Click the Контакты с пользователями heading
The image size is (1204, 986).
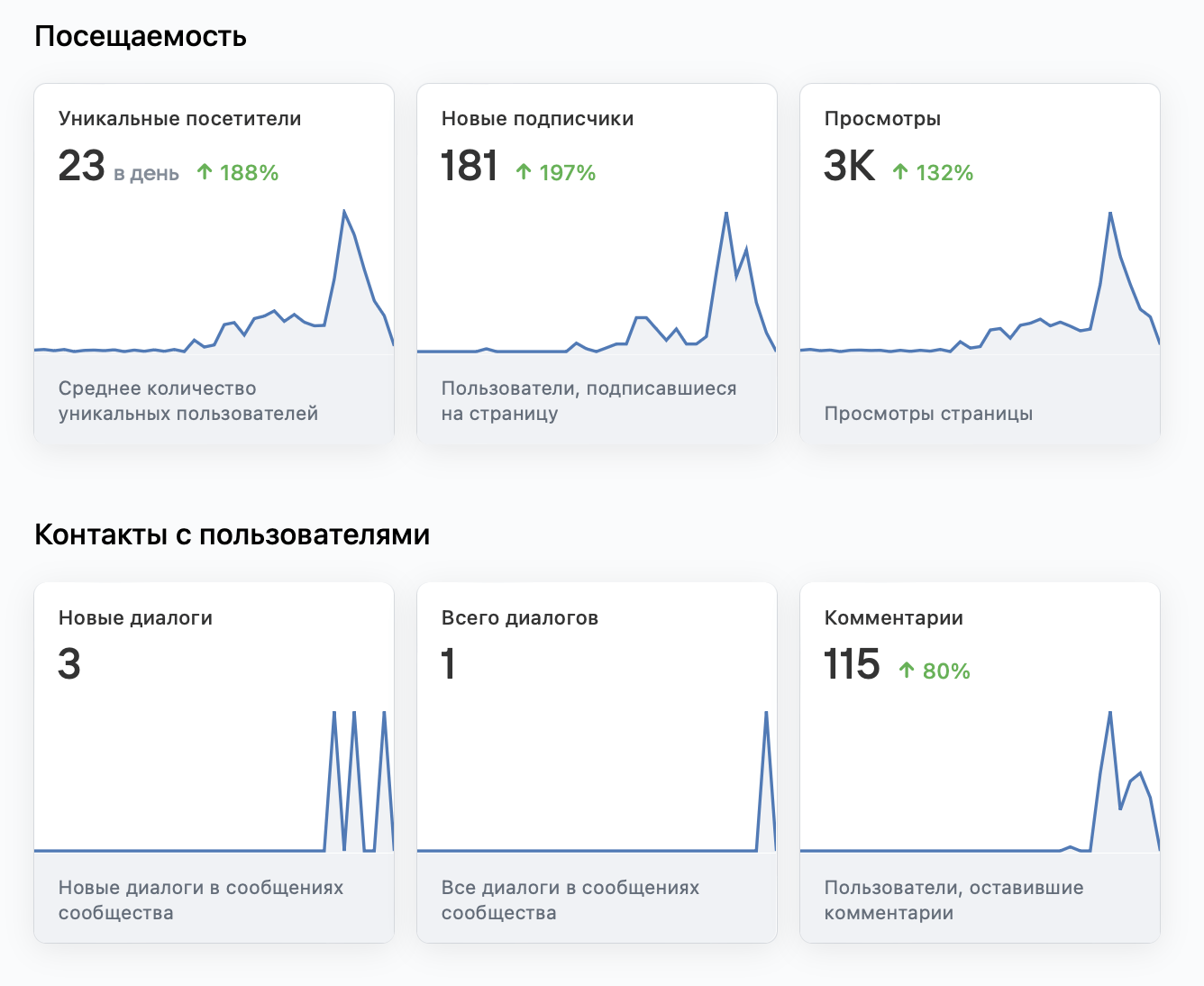tap(232, 535)
